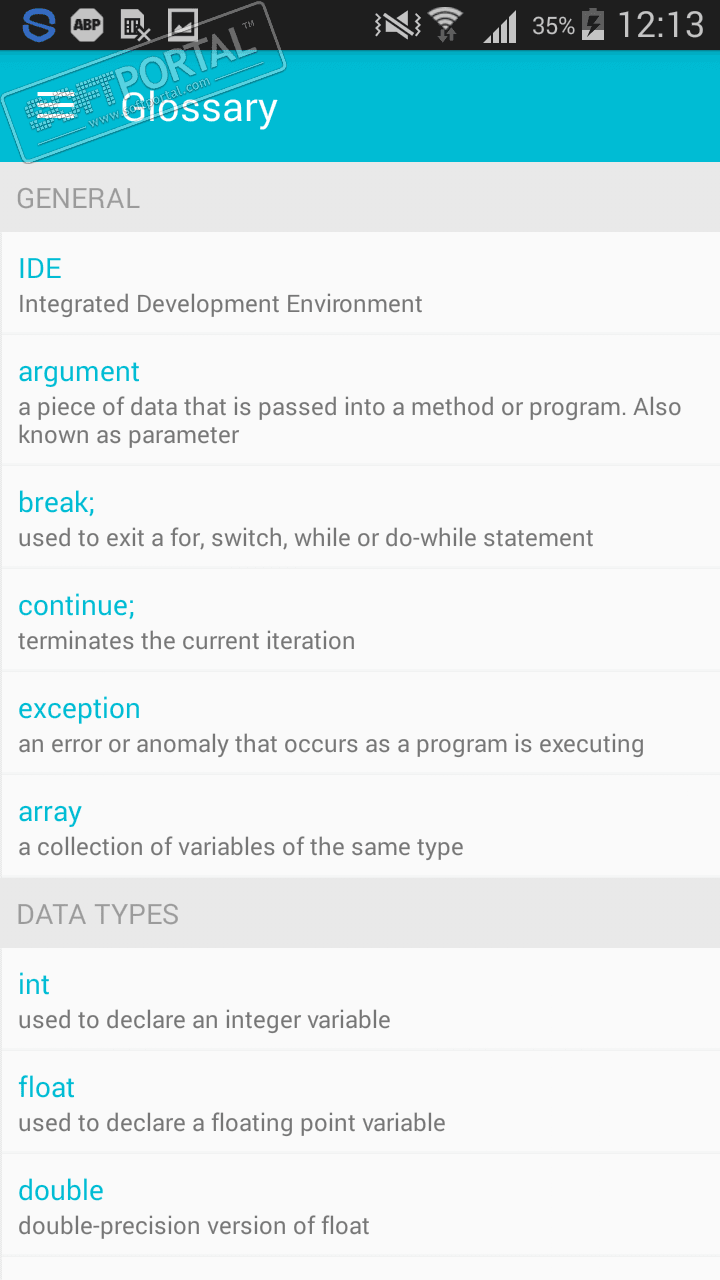Tap the muted vibrate status icon
This screenshot has width=720, height=1280.
394,25
